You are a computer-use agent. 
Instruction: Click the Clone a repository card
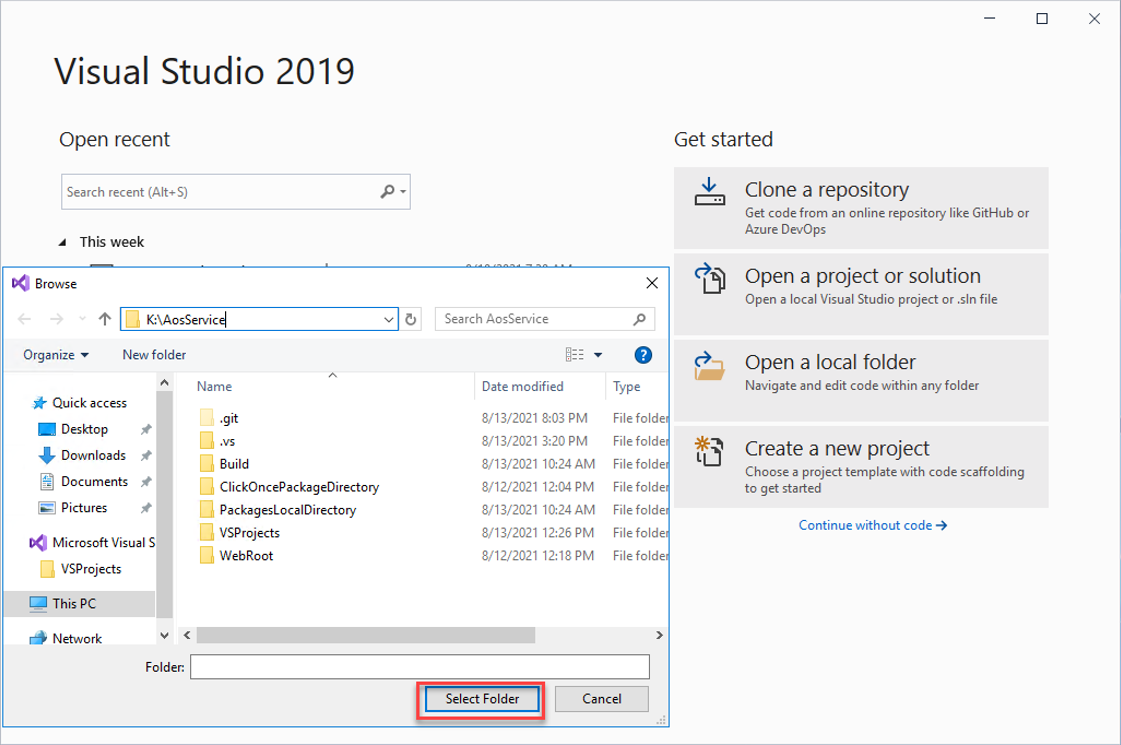click(861, 208)
